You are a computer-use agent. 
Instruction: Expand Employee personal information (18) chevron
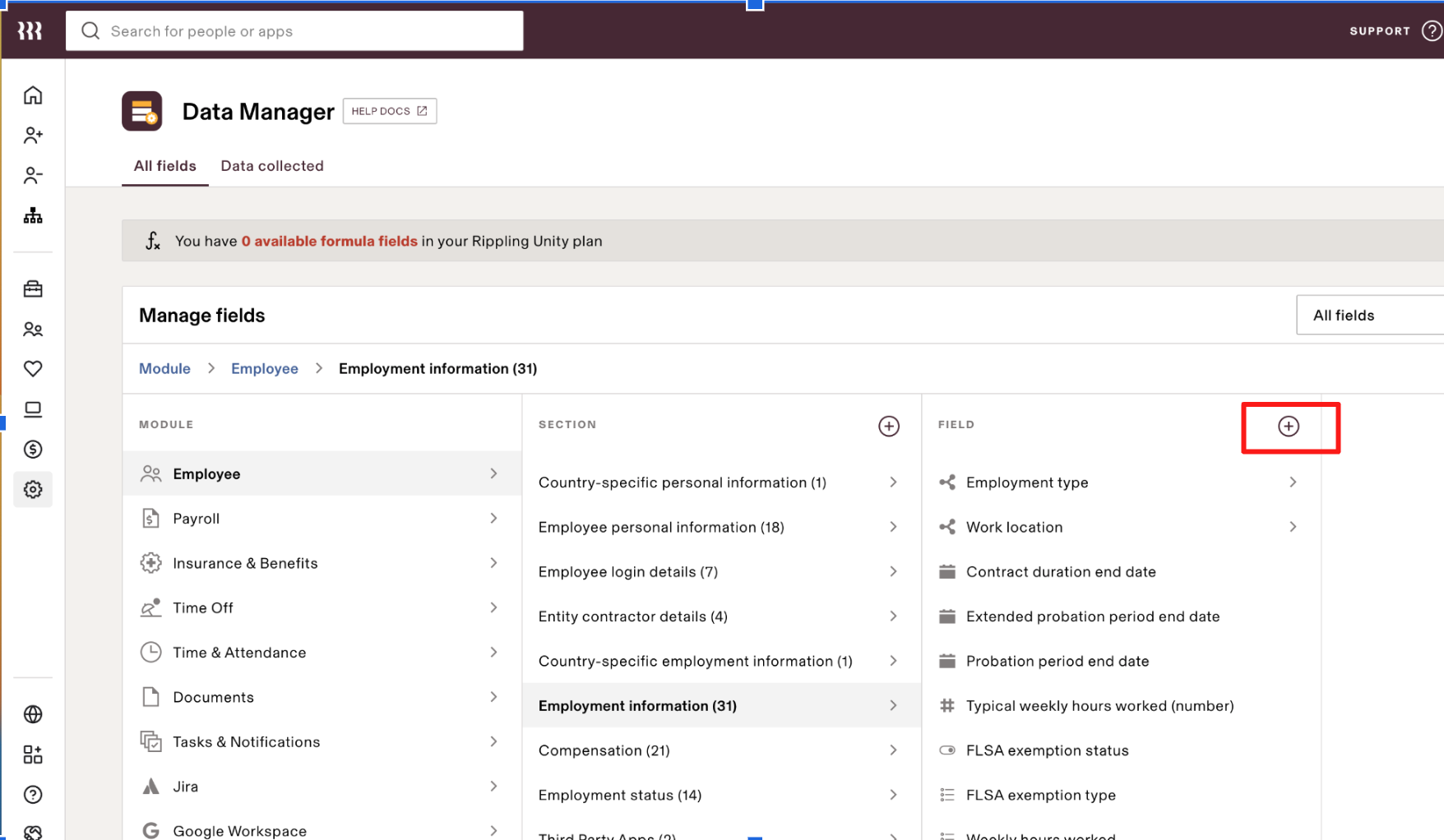(x=893, y=527)
